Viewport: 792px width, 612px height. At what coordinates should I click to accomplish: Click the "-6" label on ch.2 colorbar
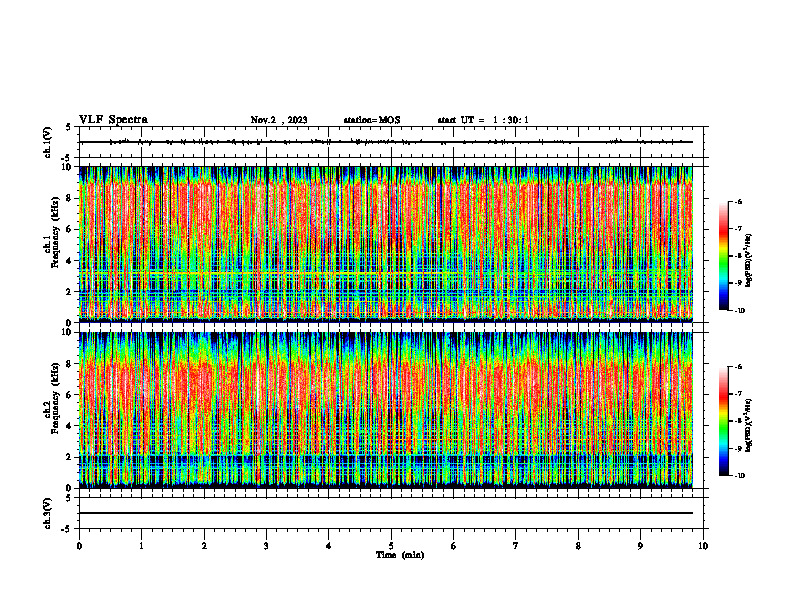coord(739,367)
